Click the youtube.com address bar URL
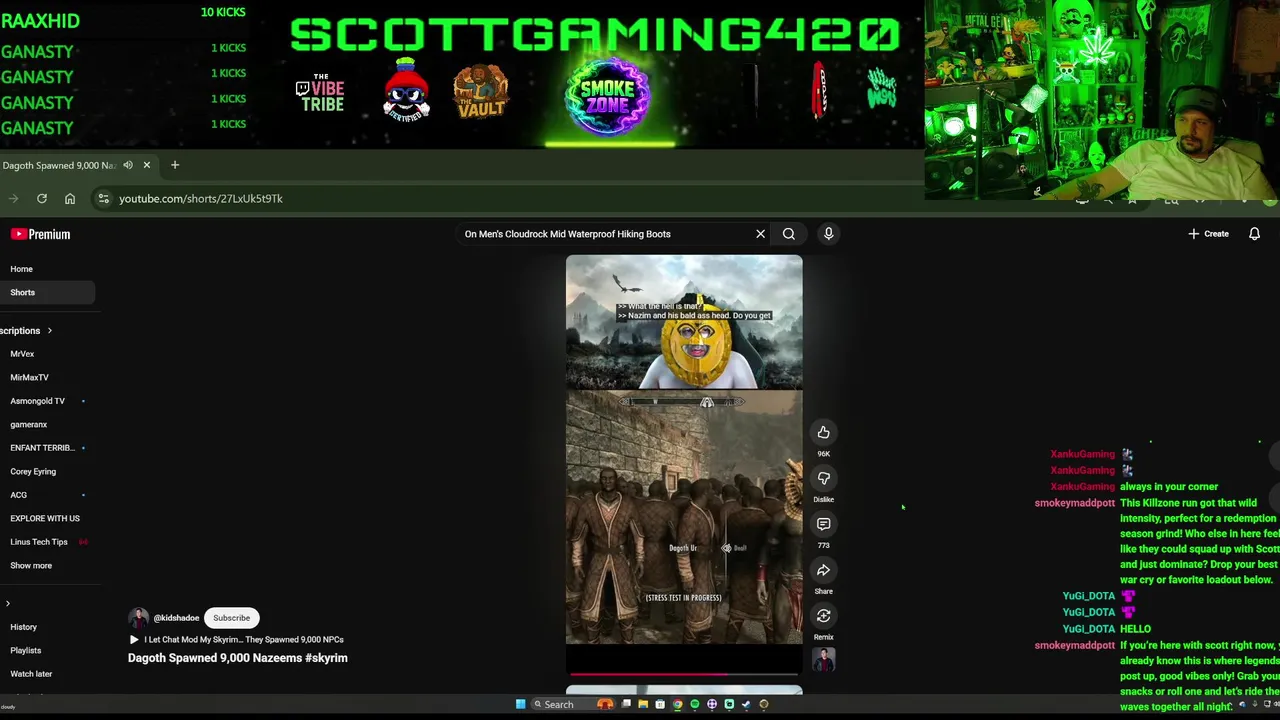The width and height of the screenshot is (1280, 720). (201, 199)
